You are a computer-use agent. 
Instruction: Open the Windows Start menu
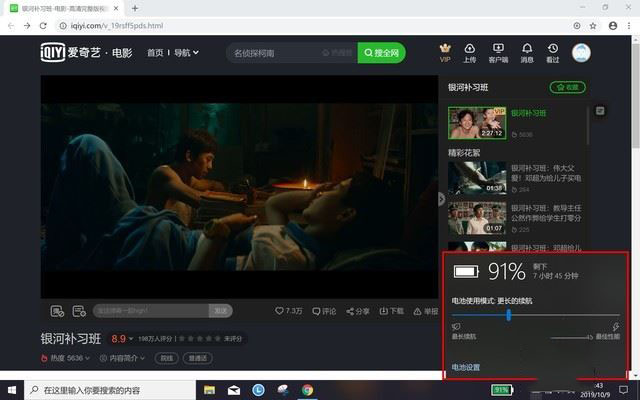tap(12, 390)
